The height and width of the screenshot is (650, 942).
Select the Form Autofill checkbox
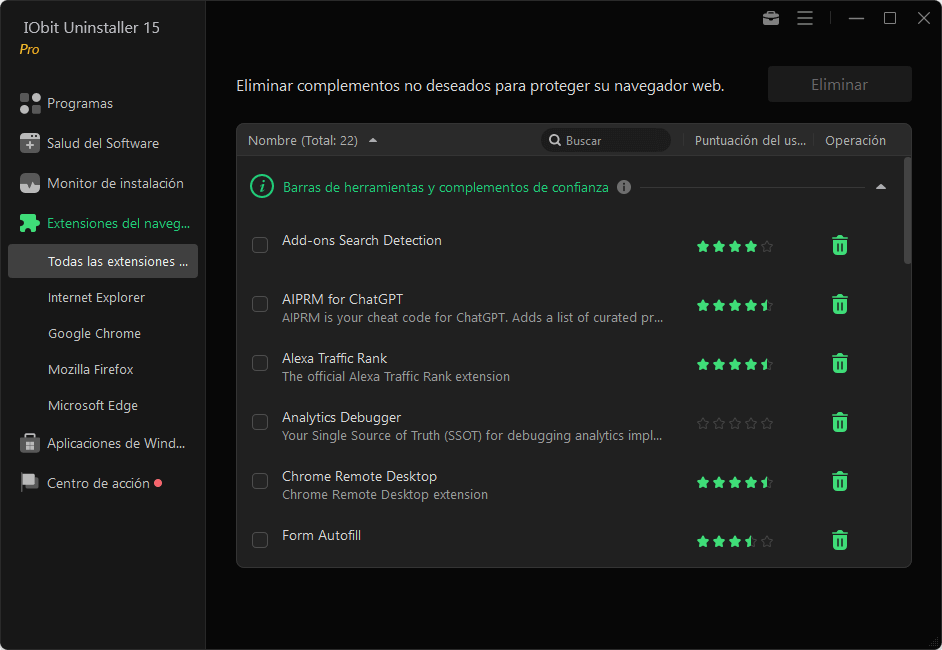[260, 540]
